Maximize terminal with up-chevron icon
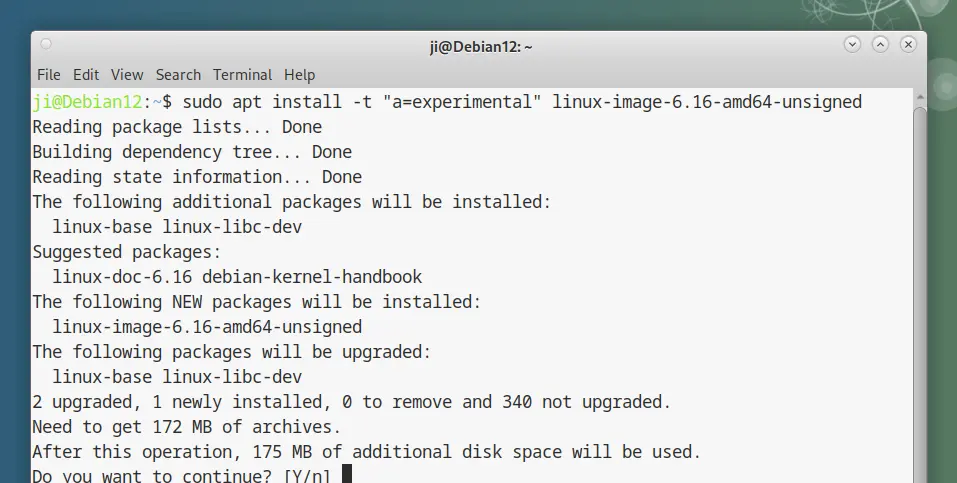The image size is (957, 483). click(x=880, y=45)
